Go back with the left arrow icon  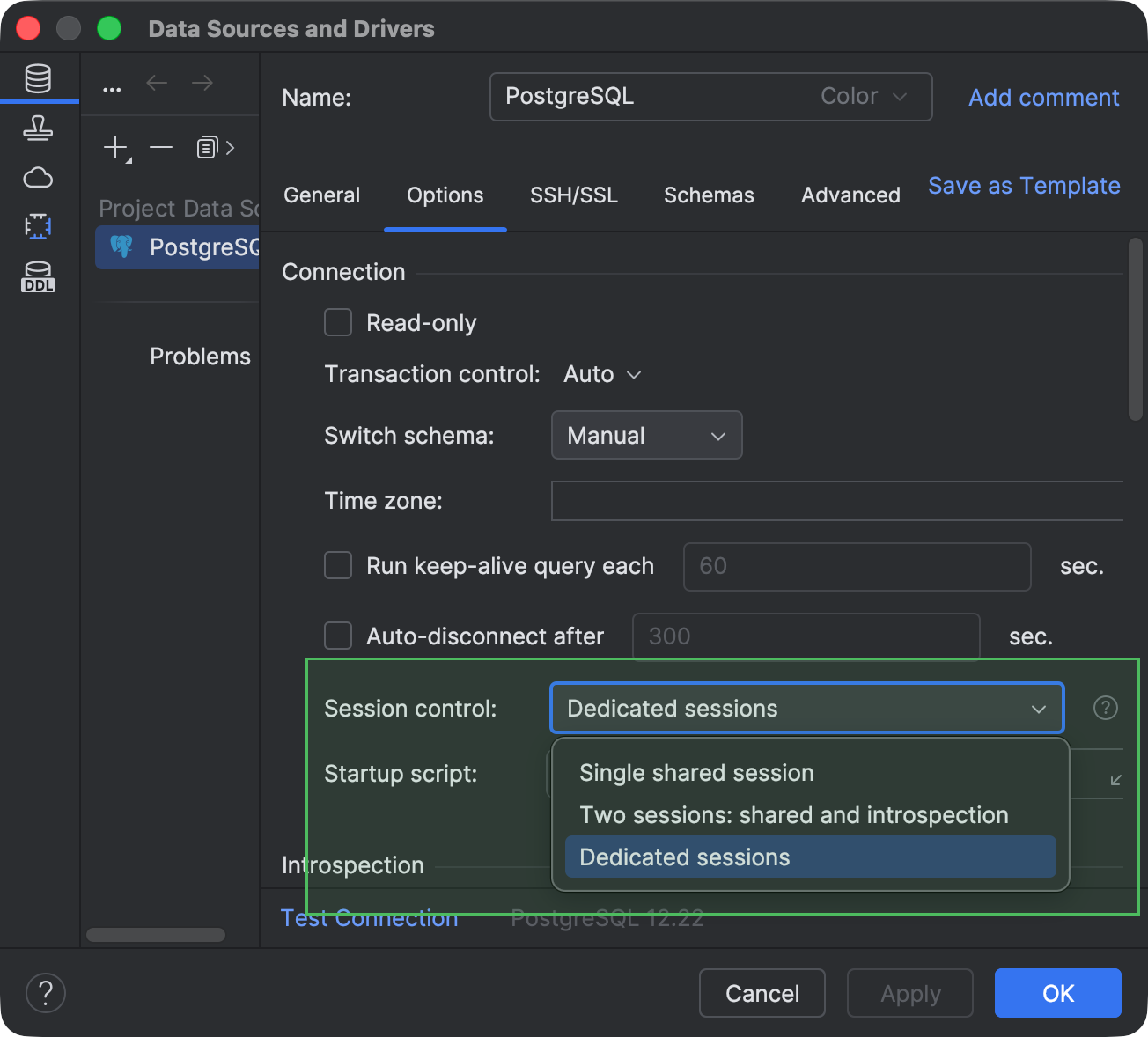157,83
